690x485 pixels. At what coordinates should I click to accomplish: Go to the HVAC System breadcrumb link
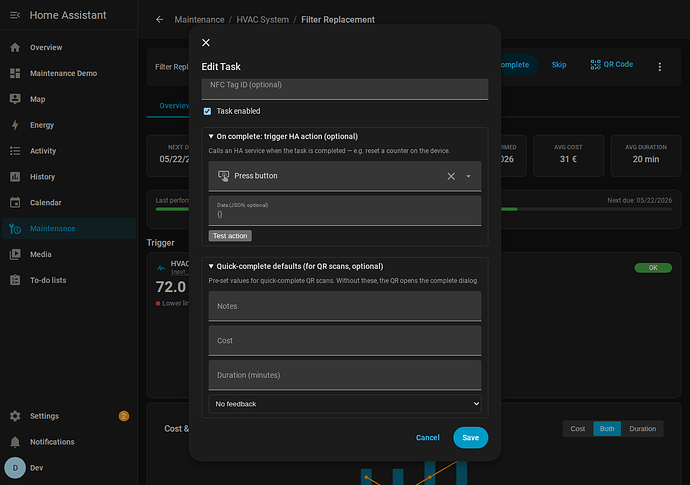click(263, 20)
